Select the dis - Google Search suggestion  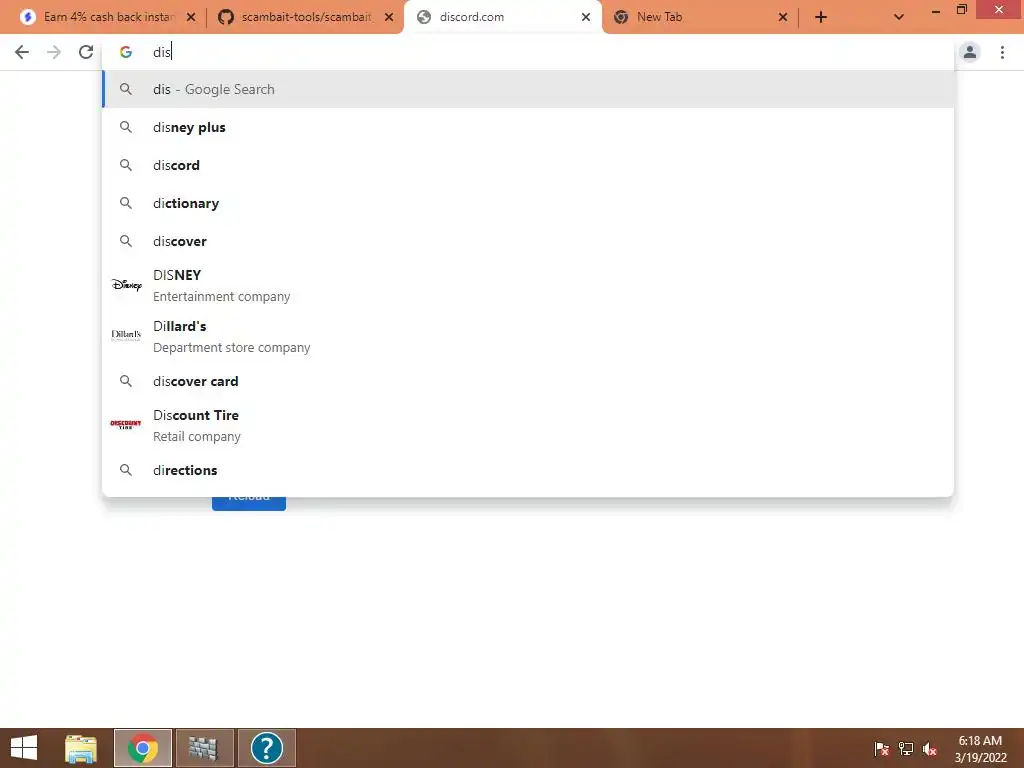(528, 89)
